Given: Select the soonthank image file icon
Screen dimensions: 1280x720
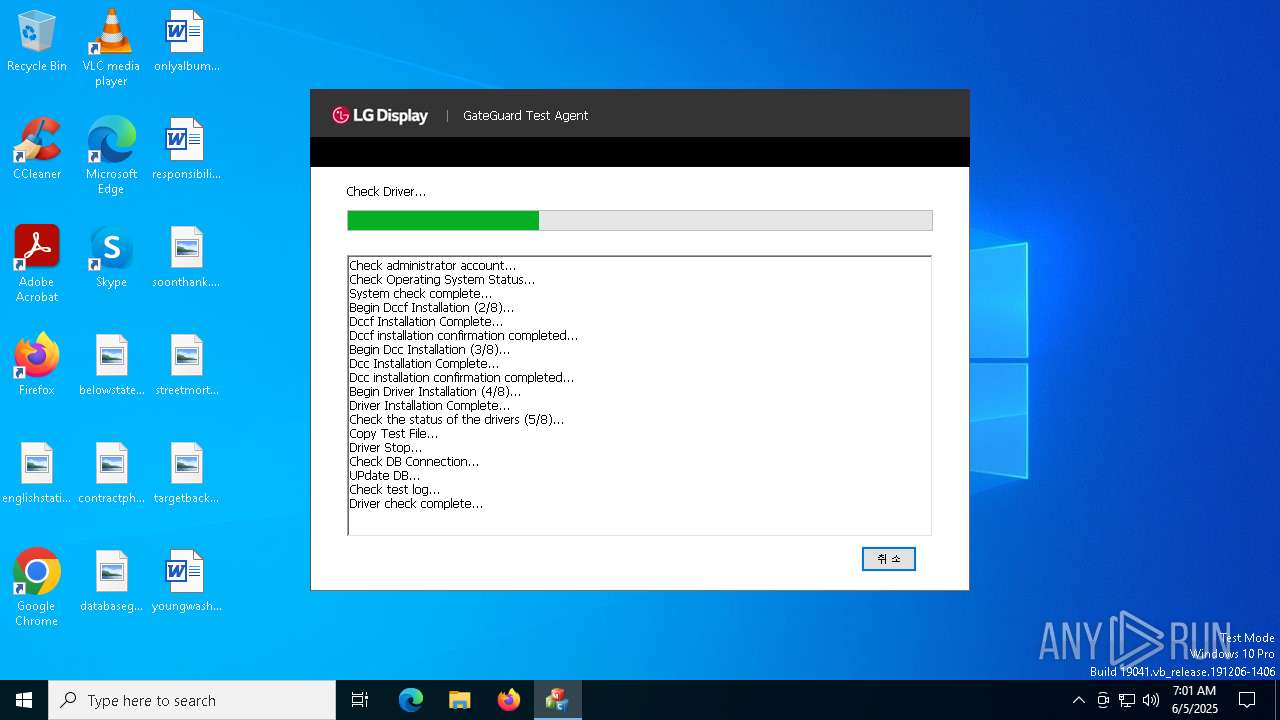Looking at the screenshot, I should pyautogui.click(x=186, y=258).
